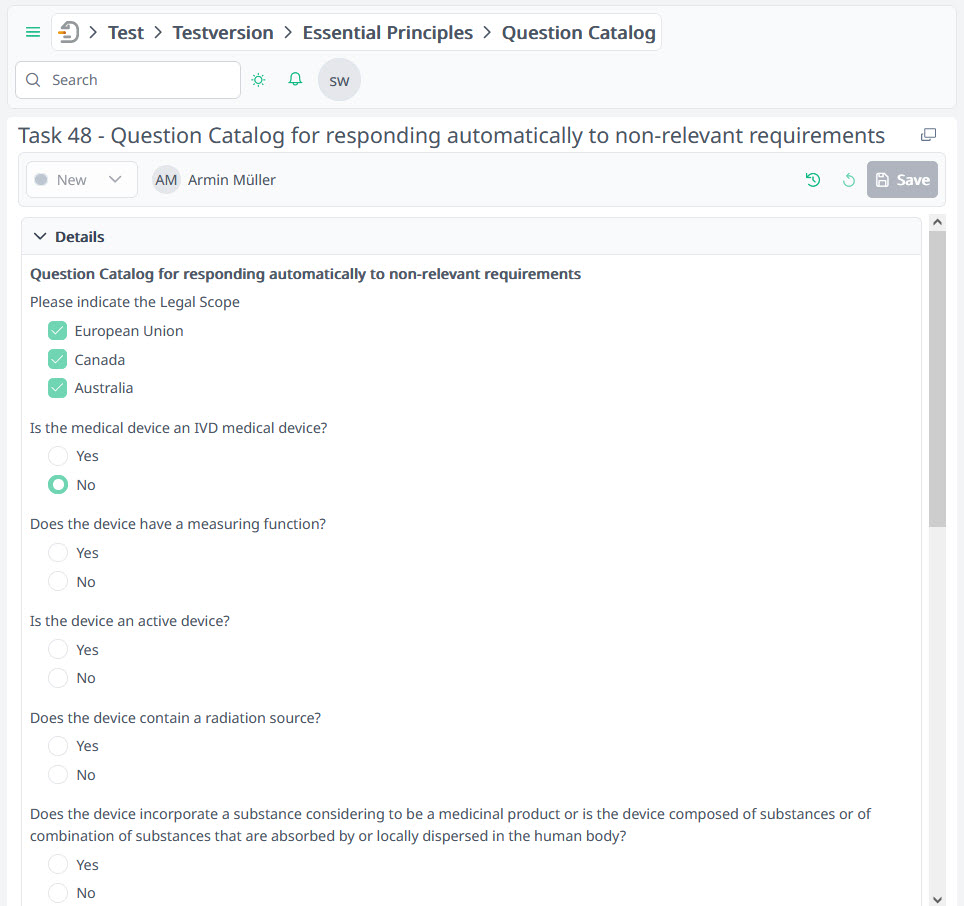
Task: Pop out the task into a new window
Action: [928, 133]
